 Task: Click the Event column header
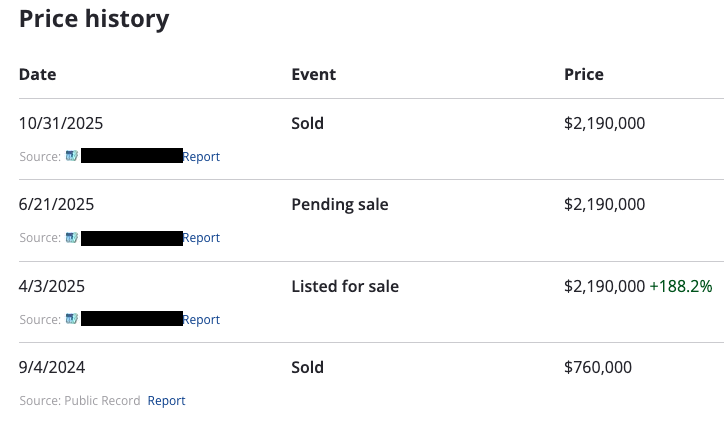[313, 74]
